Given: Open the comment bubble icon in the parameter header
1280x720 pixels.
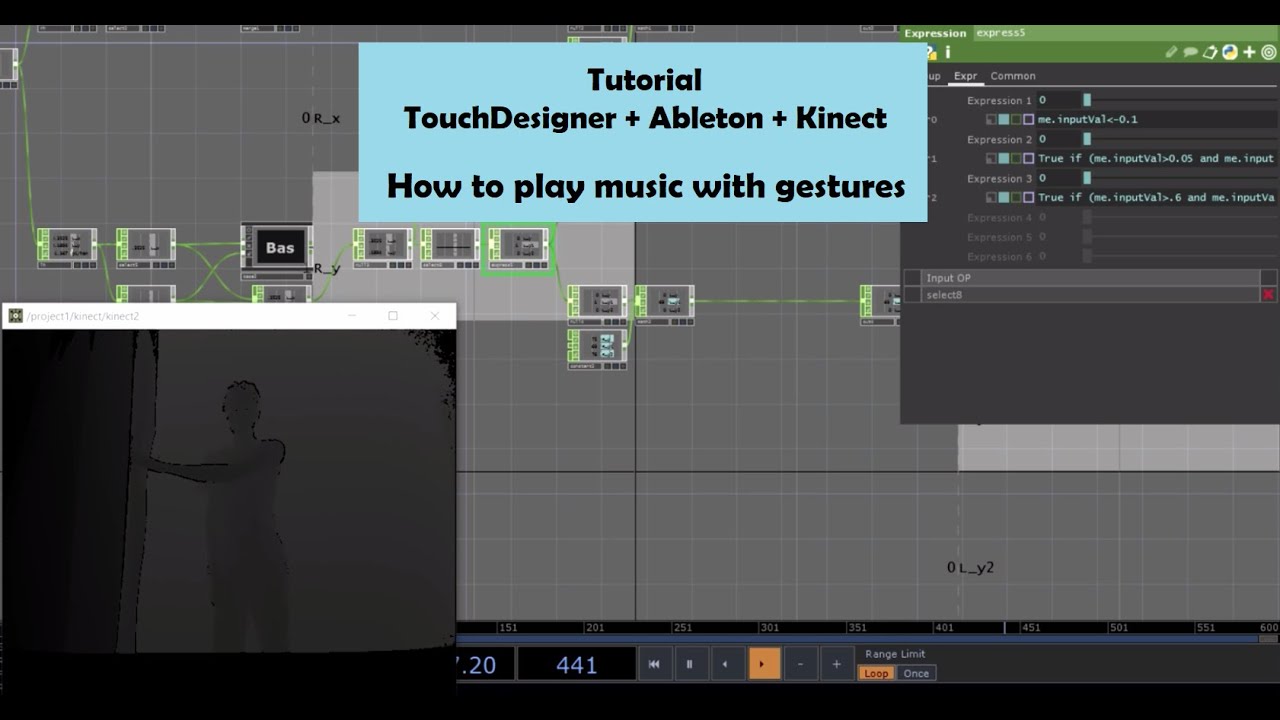Looking at the screenshot, I should coord(1190,52).
